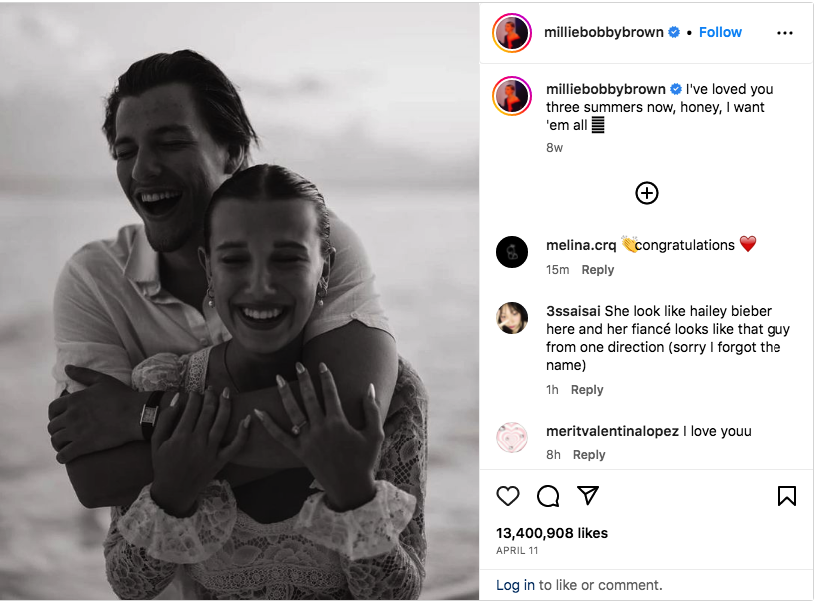Open the black-and-white couple photo
The image size is (818, 602).
coord(239,301)
